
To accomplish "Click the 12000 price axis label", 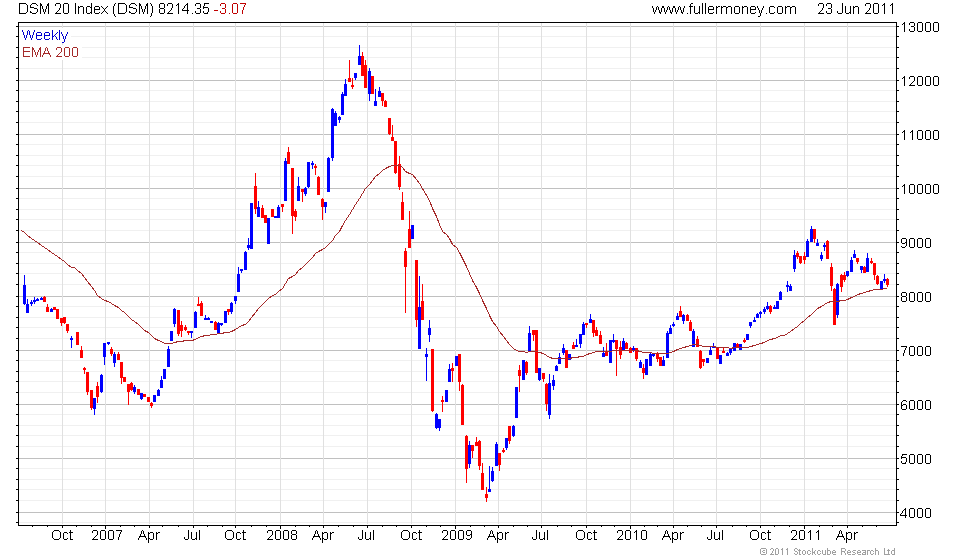I will point(919,81).
